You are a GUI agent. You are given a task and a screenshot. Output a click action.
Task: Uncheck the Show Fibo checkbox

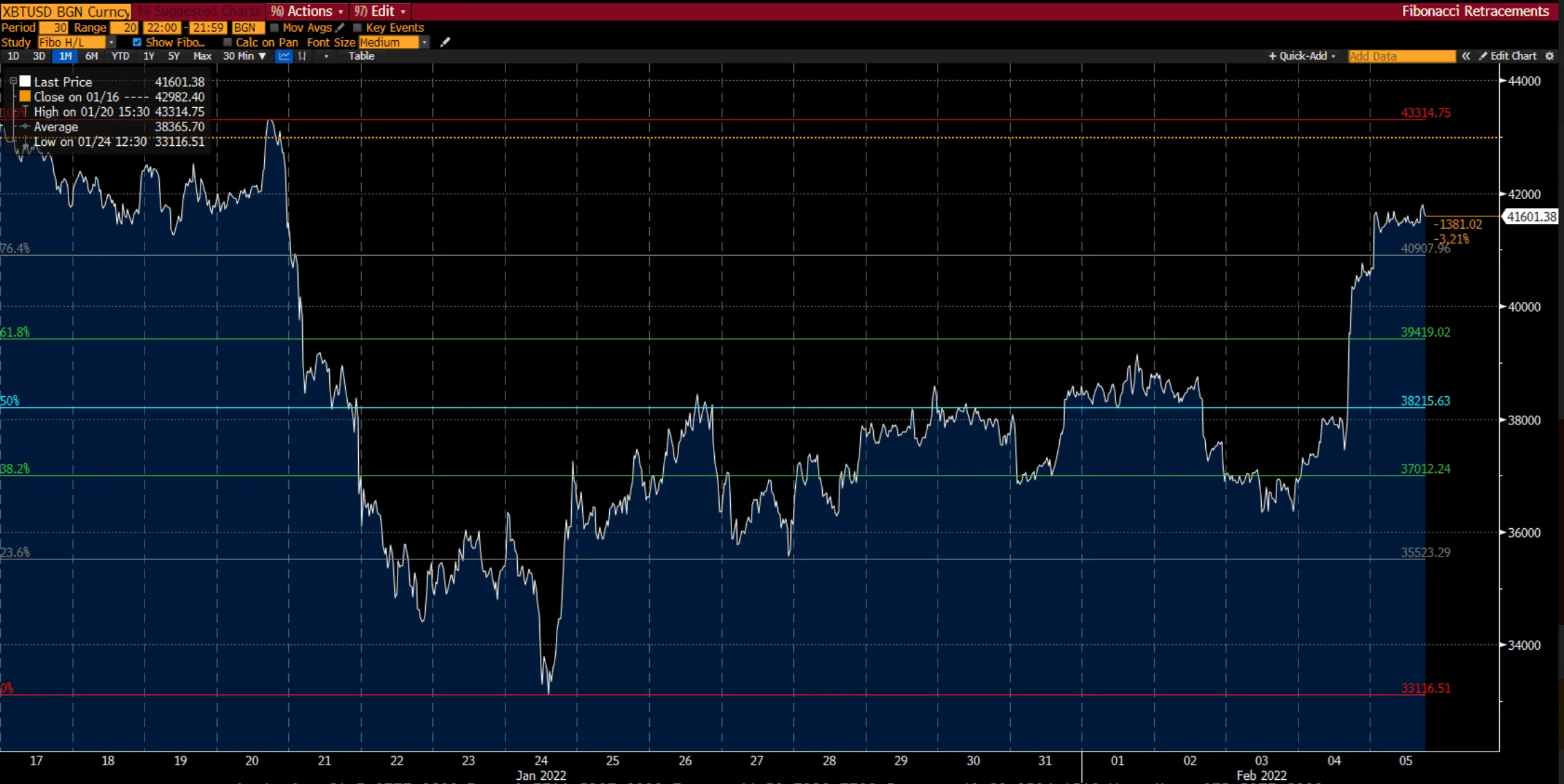[137, 42]
